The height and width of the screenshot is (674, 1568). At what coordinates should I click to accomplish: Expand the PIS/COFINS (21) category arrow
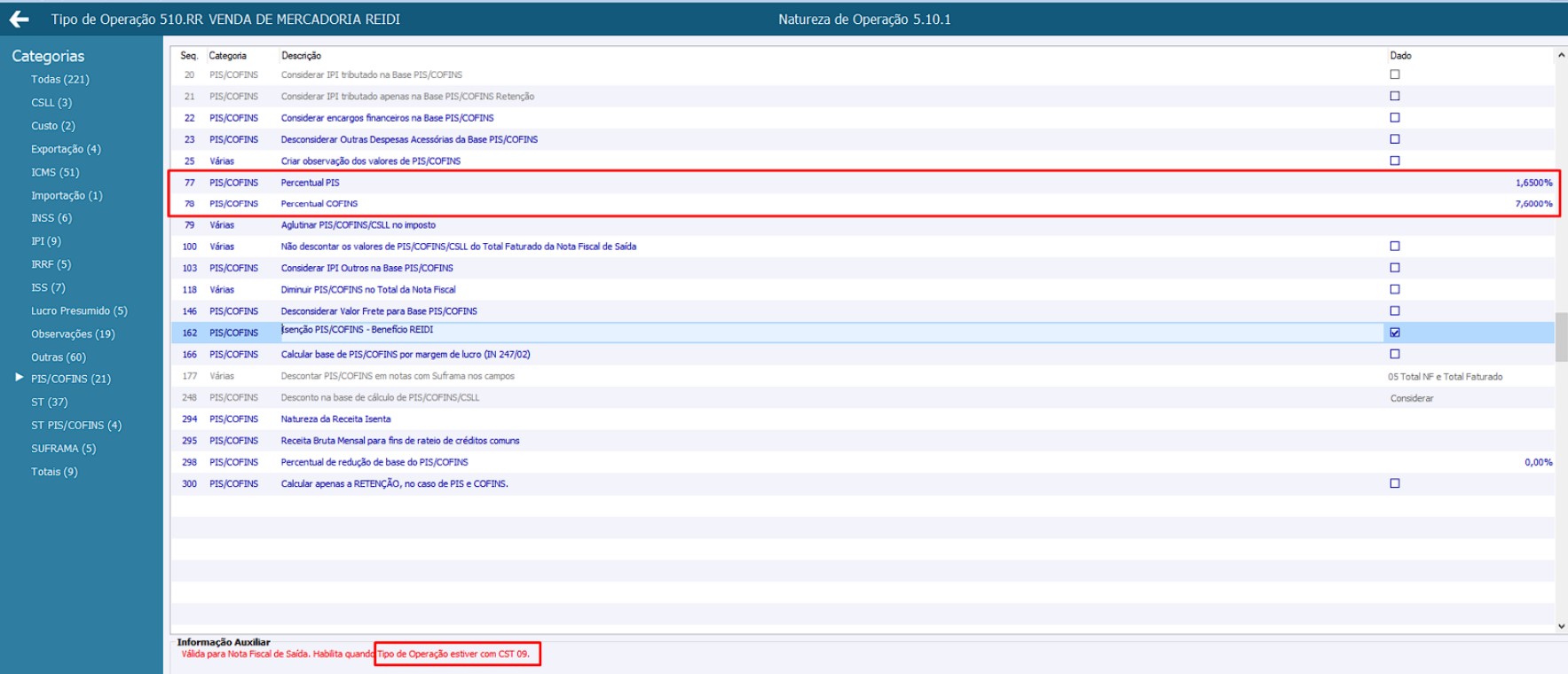[x=20, y=378]
